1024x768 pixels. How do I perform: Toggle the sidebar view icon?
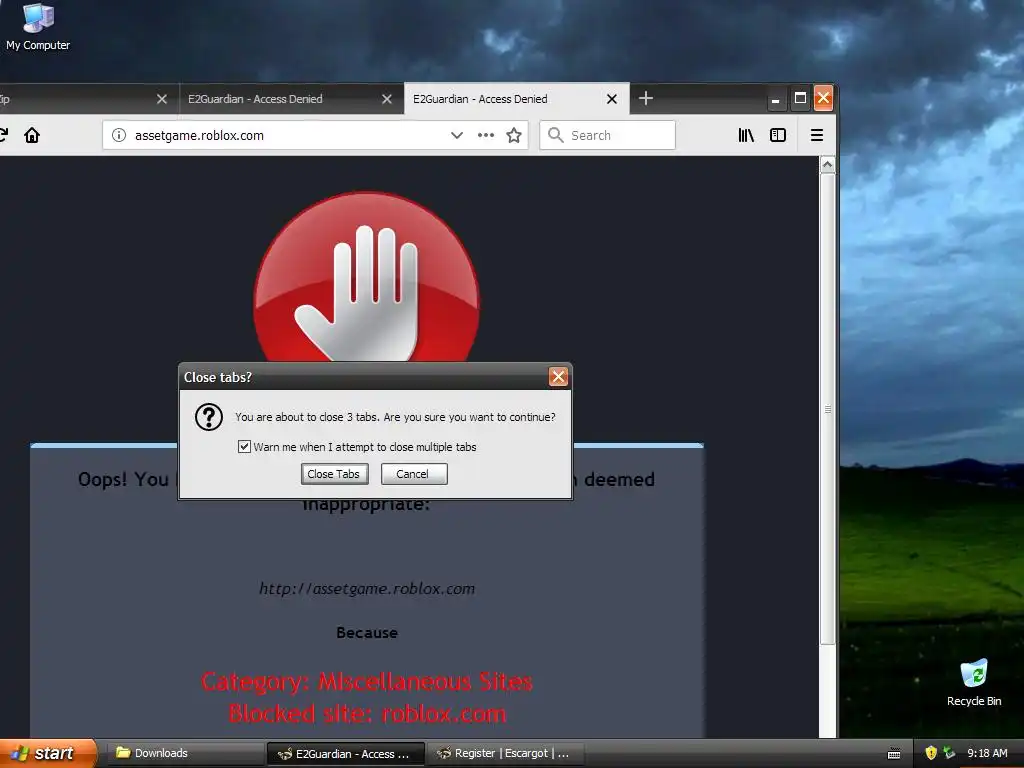[777, 135]
